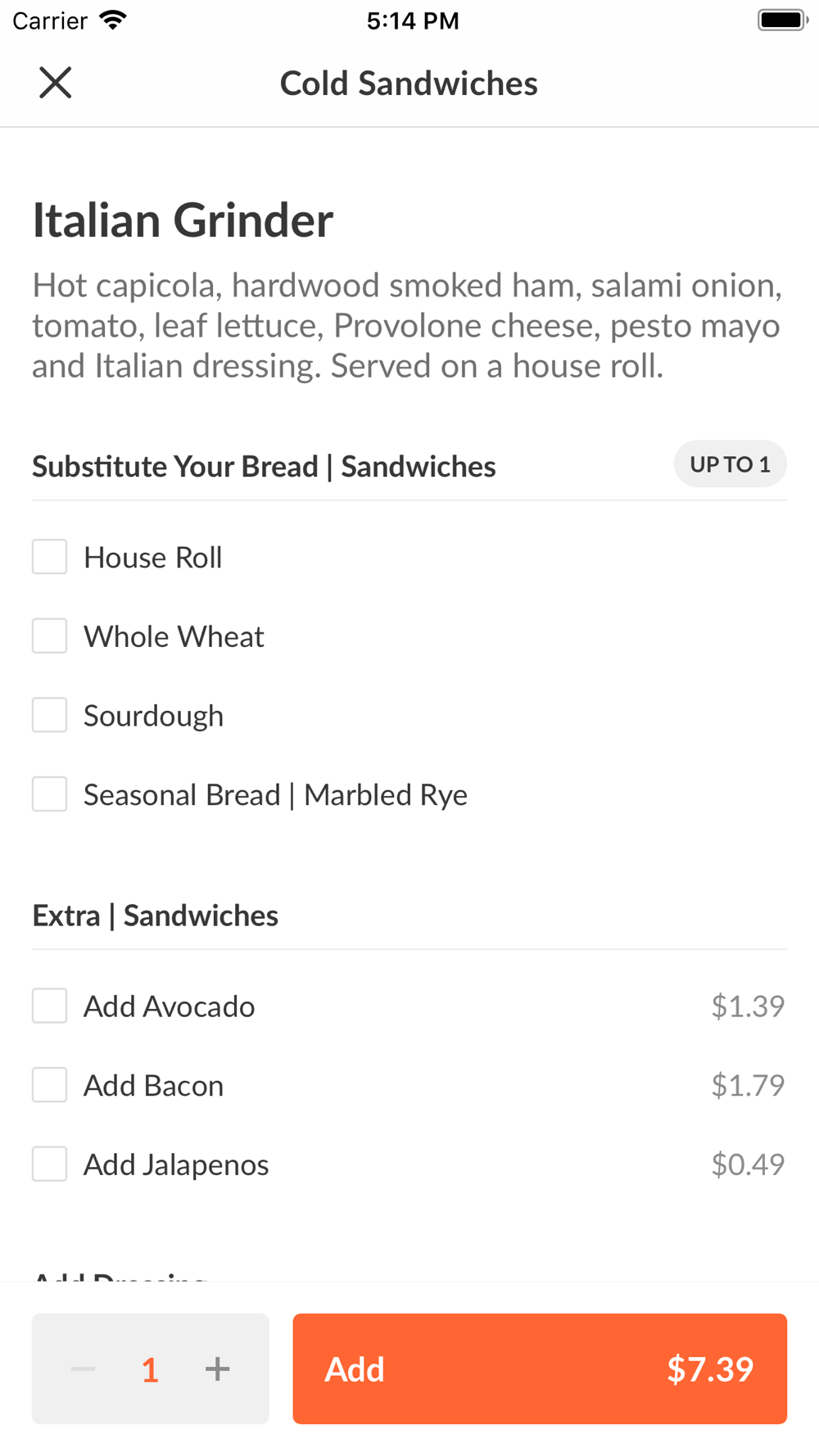The width and height of the screenshot is (819, 1456).
Task: Enable the Add Avocado extra
Action: 50,1006
